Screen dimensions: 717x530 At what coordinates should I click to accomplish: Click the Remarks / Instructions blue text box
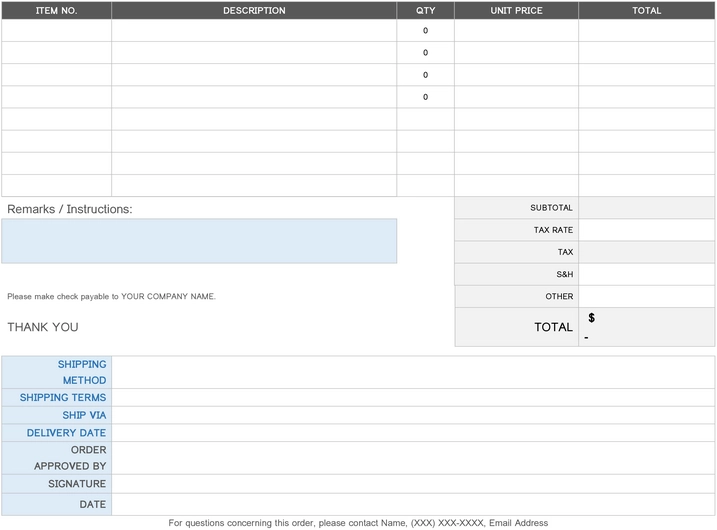pyautogui.click(x=199, y=241)
